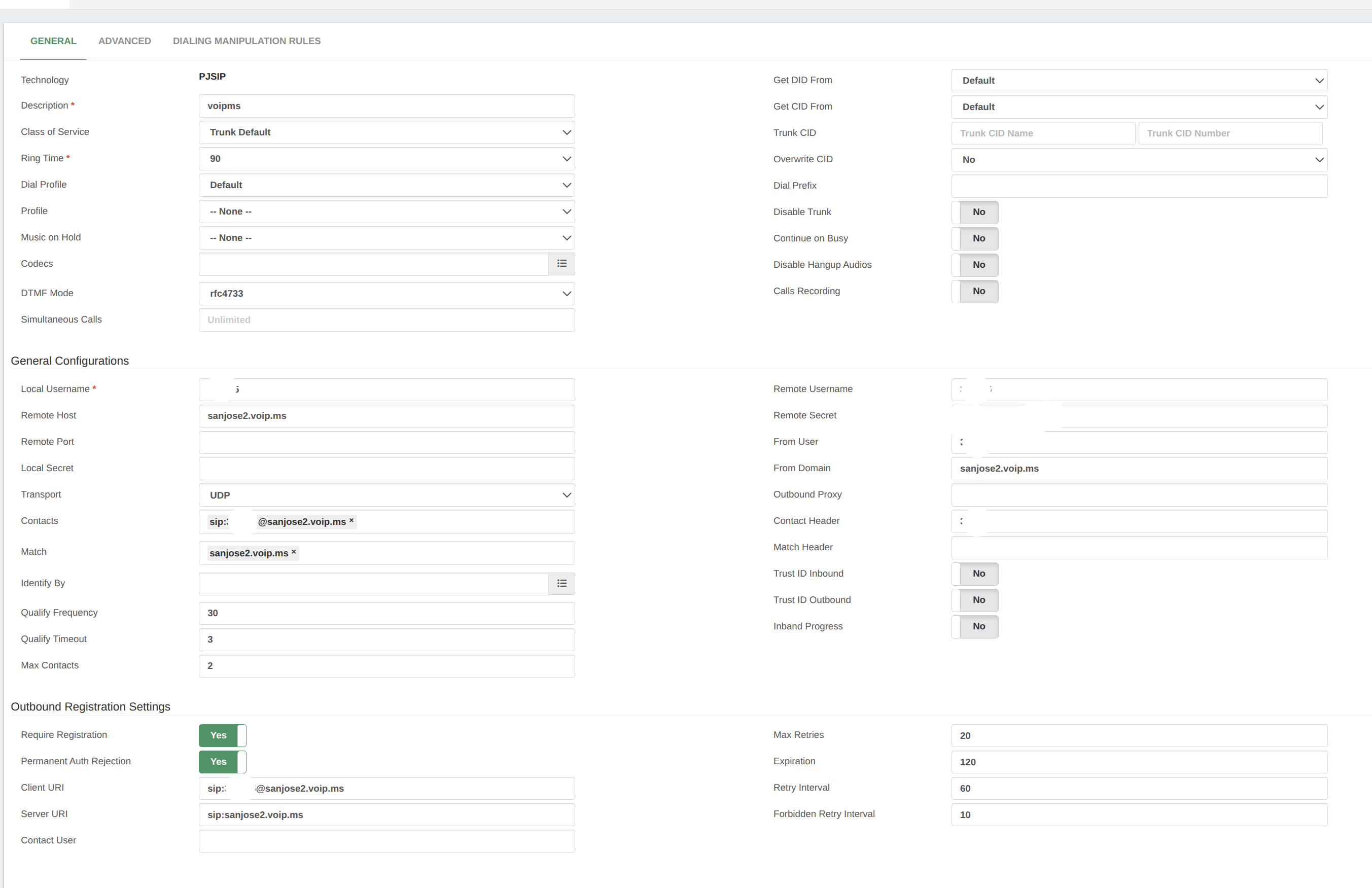Open the Class of Service dropdown

pos(386,132)
